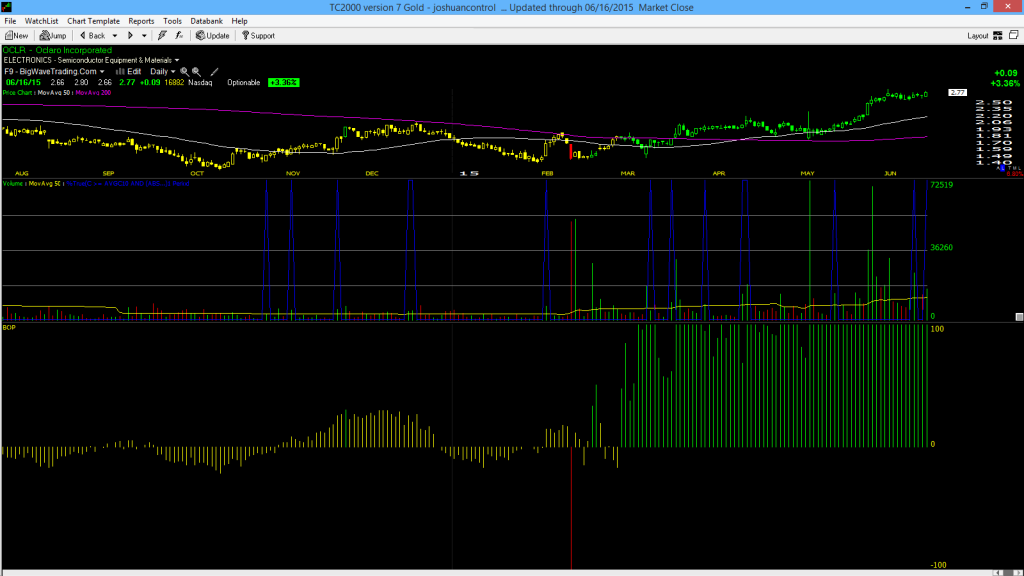The width and height of the screenshot is (1024, 576).
Task: Click the BOP indicator label
Action: tap(9, 327)
